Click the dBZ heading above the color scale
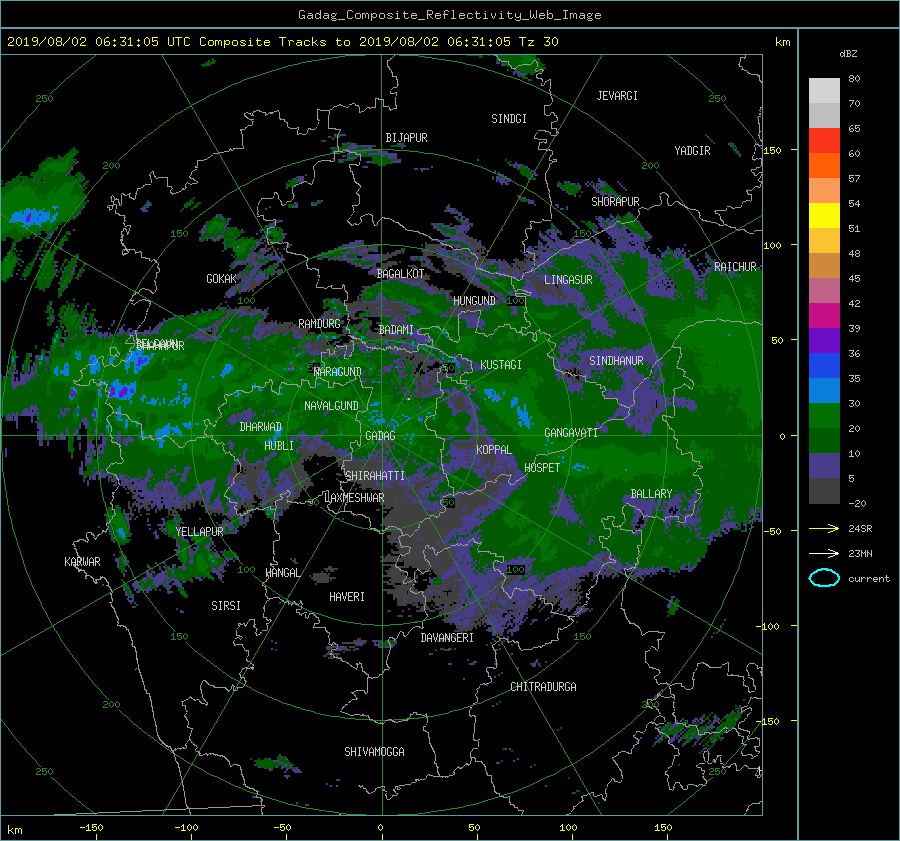 pos(848,54)
